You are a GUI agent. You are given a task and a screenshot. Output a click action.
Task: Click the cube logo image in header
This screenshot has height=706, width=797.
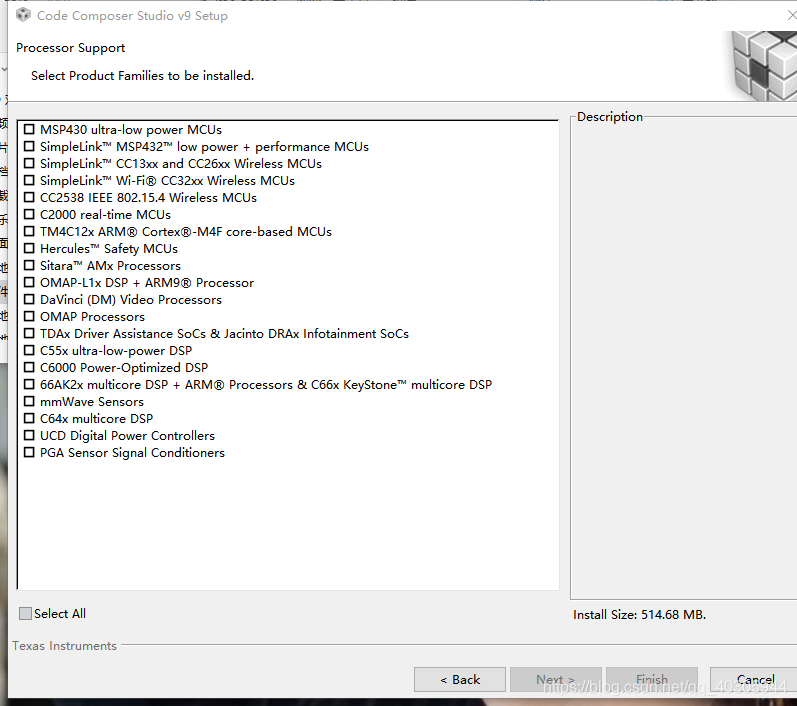point(762,65)
